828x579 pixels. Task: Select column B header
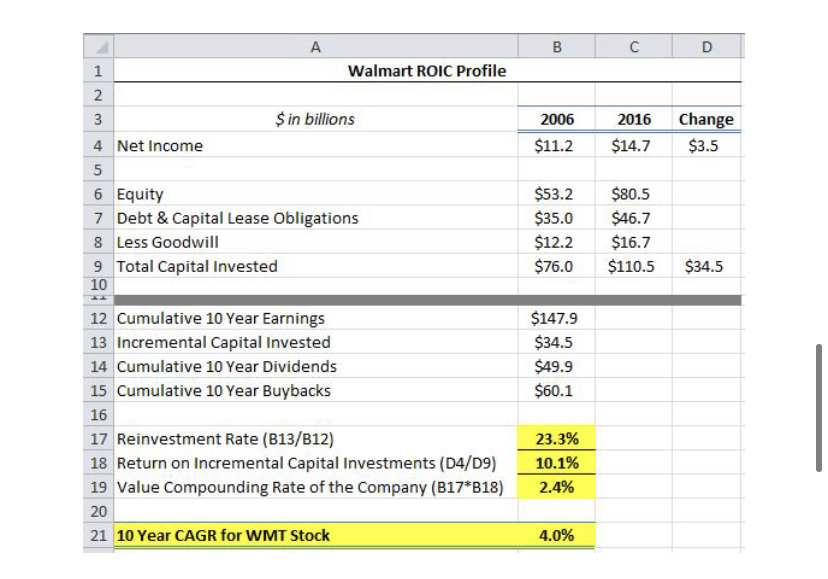[x=555, y=44]
